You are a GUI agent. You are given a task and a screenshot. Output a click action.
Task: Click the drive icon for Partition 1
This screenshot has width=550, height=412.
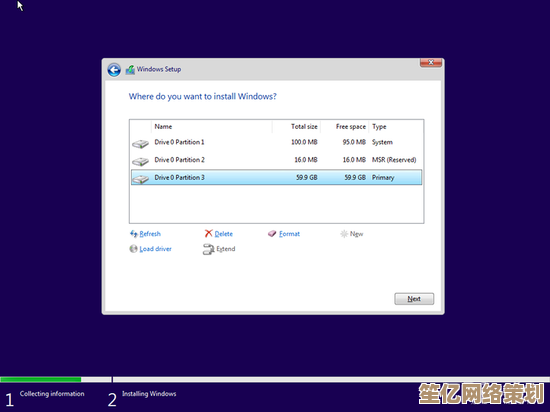tap(140, 143)
